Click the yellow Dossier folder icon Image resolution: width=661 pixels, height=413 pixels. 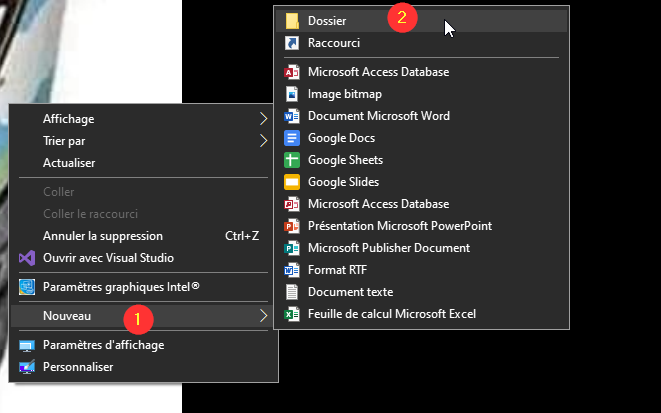tap(292, 21)
